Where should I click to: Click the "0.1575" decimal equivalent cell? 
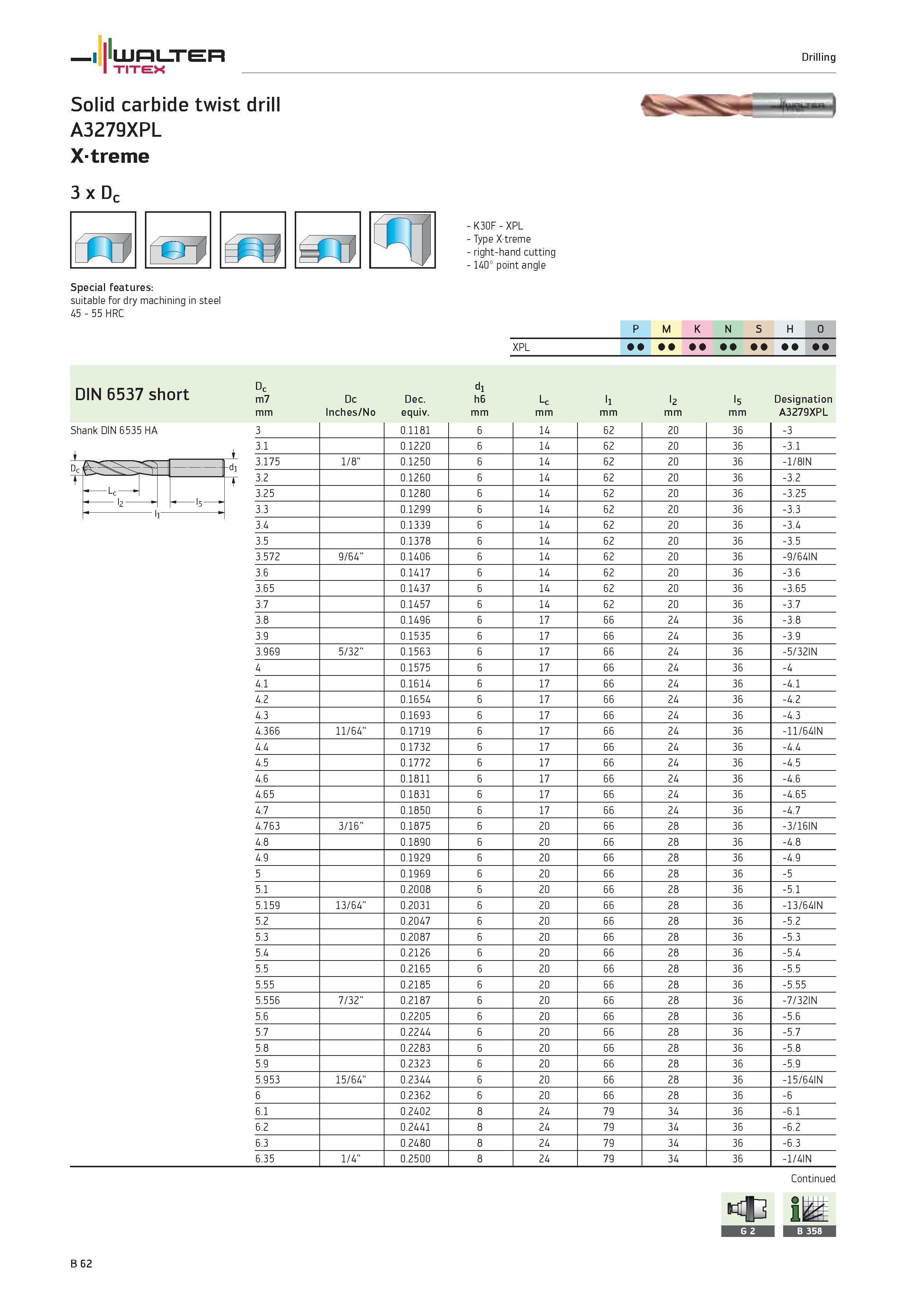(415, 668)
